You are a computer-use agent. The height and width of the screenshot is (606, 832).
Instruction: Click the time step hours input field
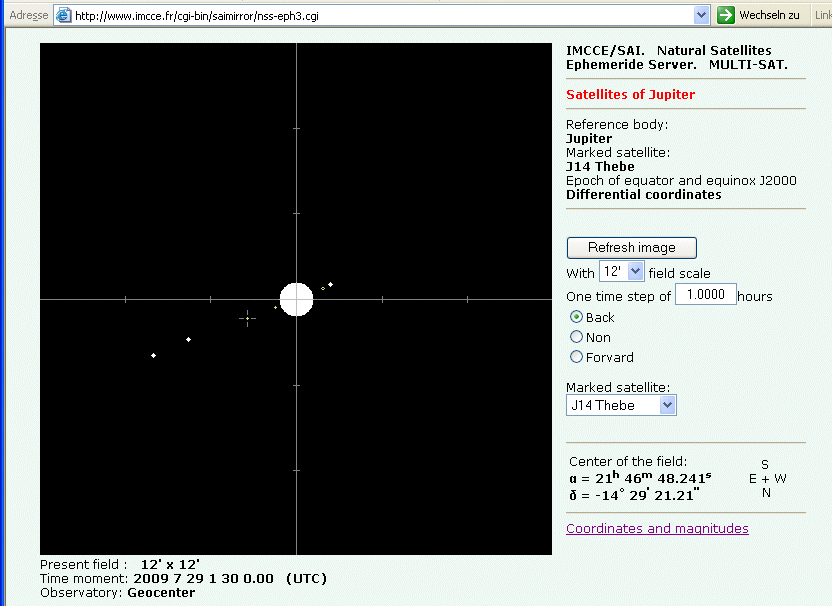706,295
